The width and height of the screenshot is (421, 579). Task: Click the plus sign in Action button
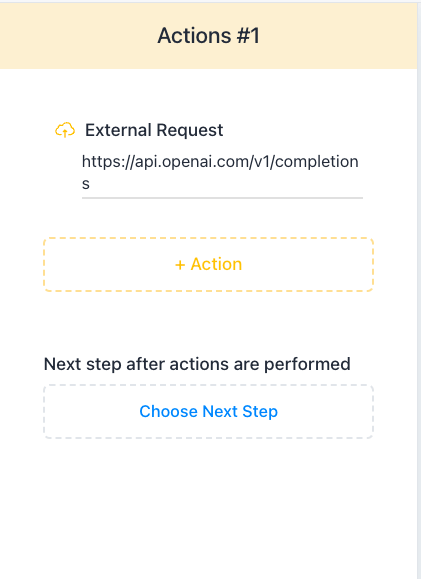click(180, 265)
